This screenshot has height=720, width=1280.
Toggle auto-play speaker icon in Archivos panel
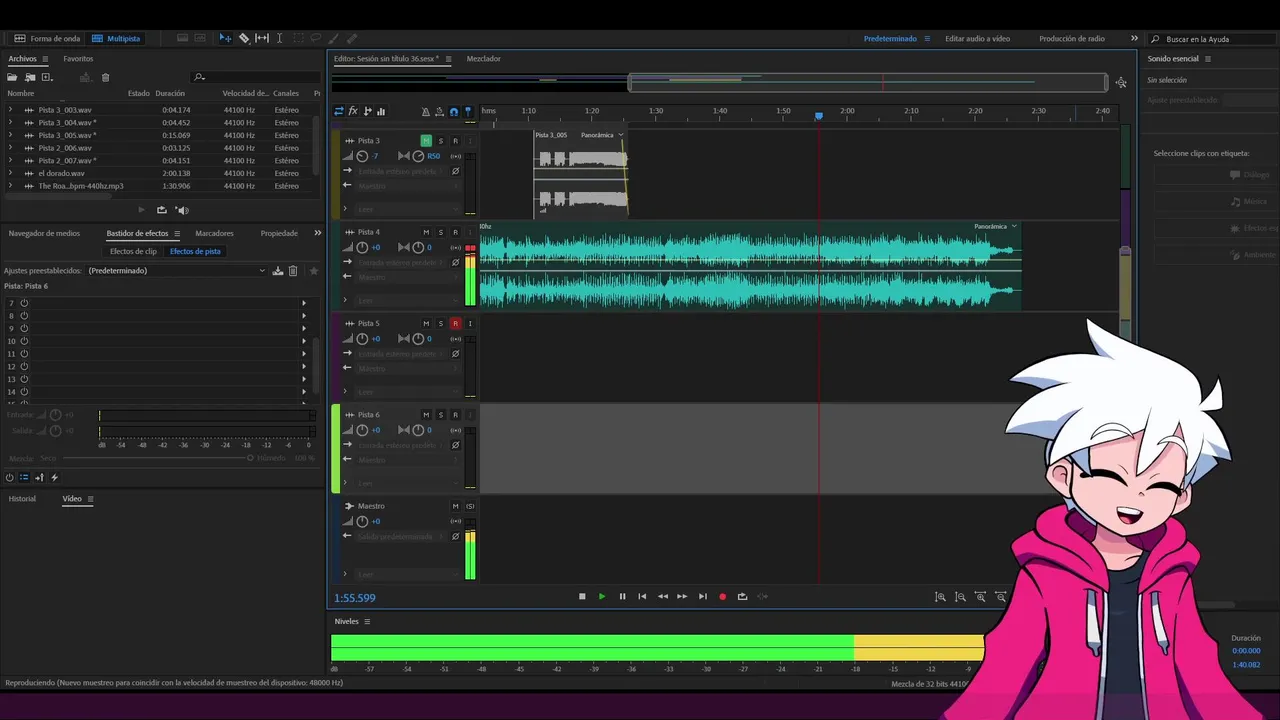[182, 210]
